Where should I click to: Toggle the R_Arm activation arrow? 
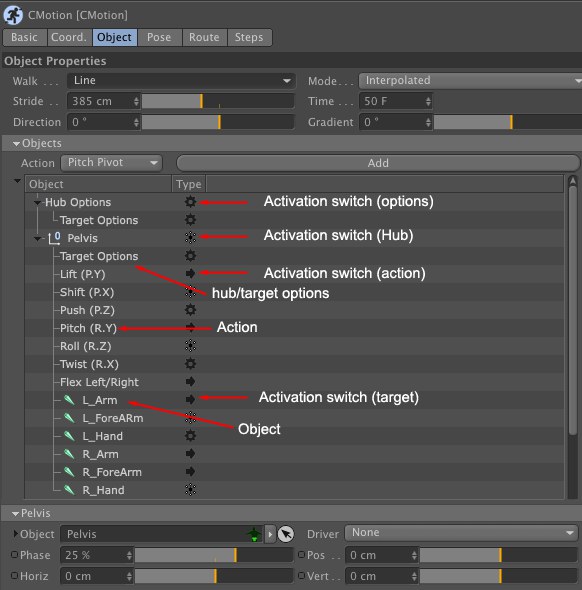click(190, 454)
